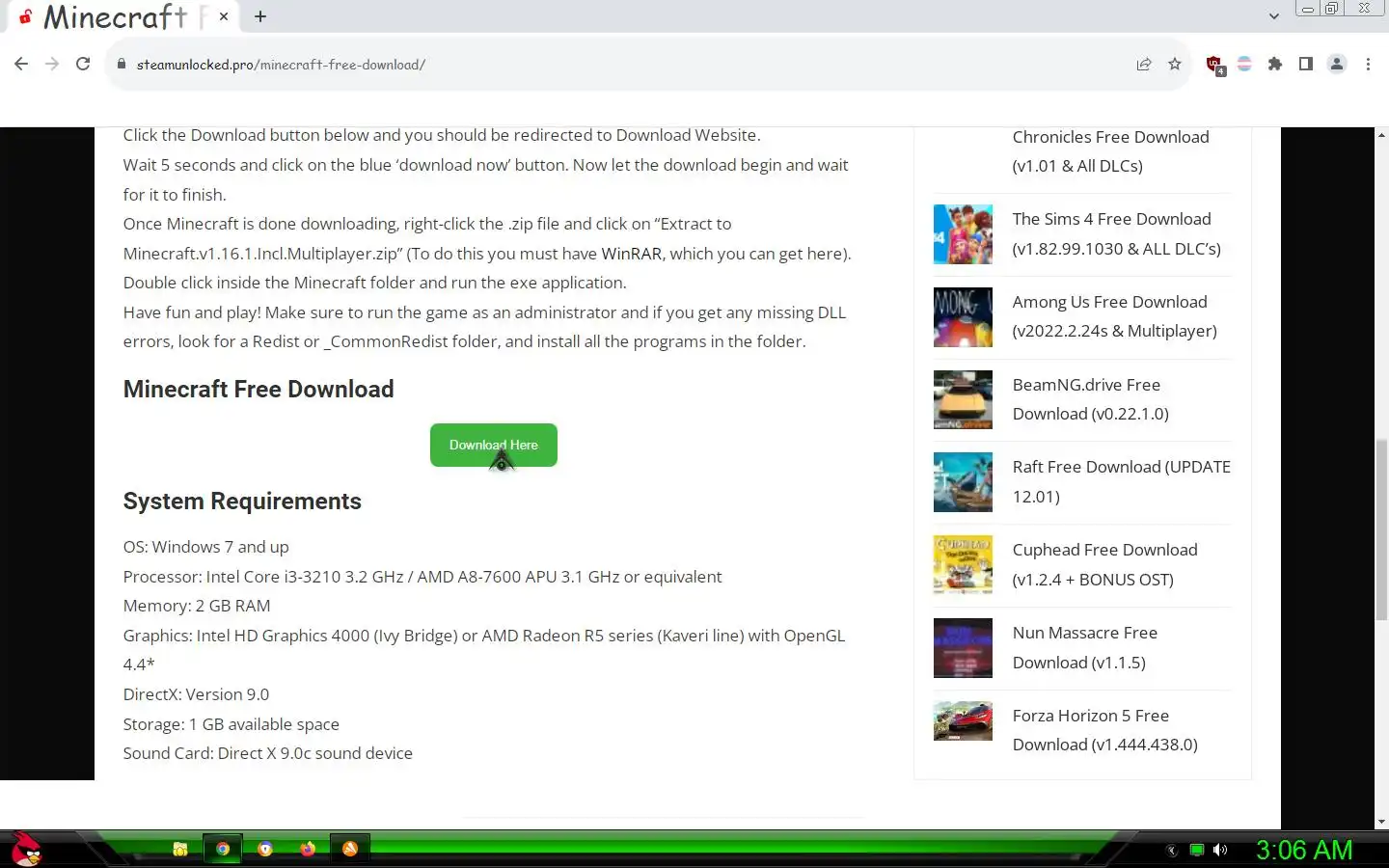Click the 'Memory: 2 GB RAM' line

(197, 606)
